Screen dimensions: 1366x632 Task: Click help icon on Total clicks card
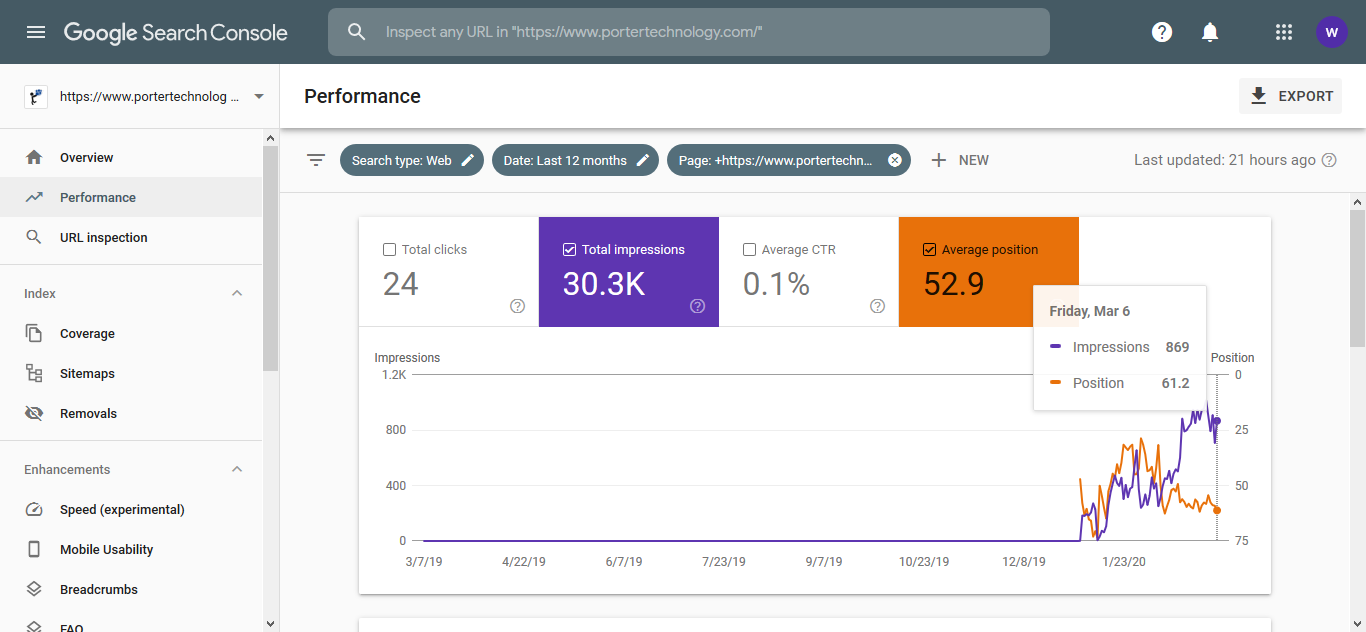pyautogui.click(x=517, y=306)
